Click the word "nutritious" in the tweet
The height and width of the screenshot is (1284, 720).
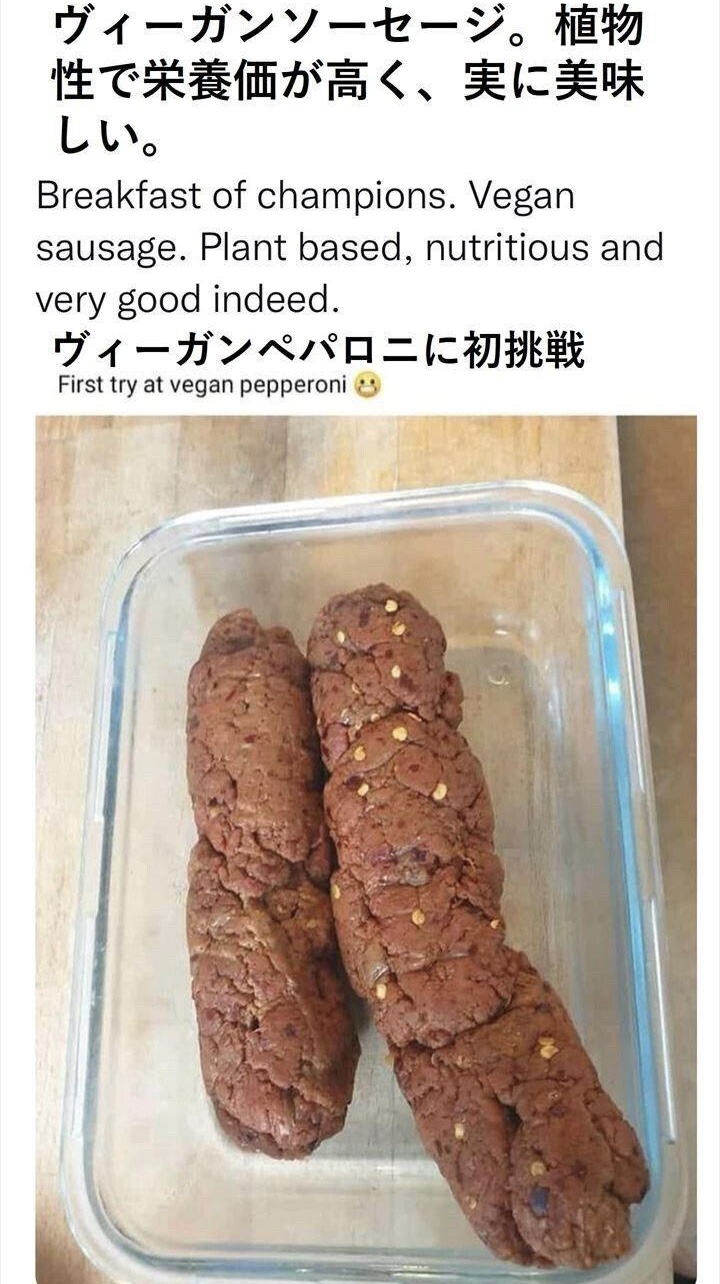508,248
